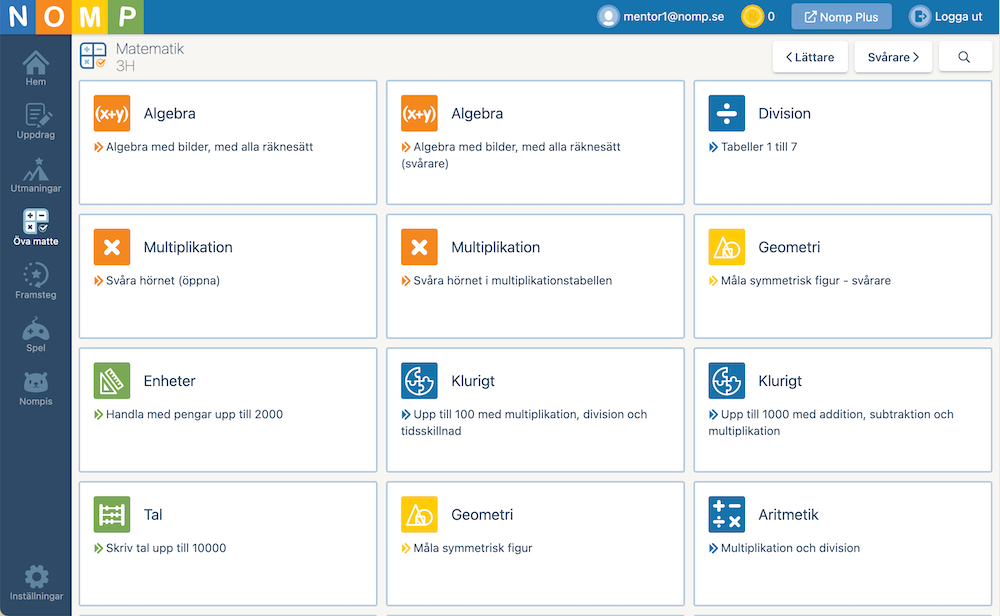Go to harder level with Svårare button

[x=893, y=57]
